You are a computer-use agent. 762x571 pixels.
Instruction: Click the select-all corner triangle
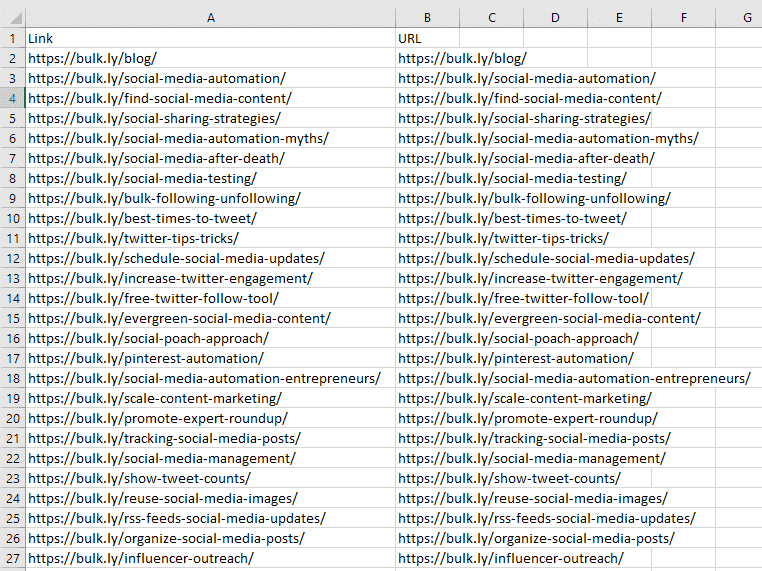[12, 18]
